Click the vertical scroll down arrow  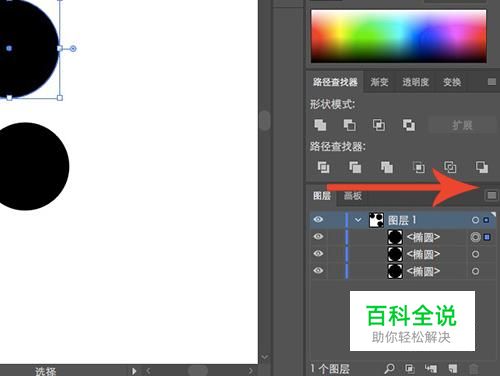coord(265,357)
